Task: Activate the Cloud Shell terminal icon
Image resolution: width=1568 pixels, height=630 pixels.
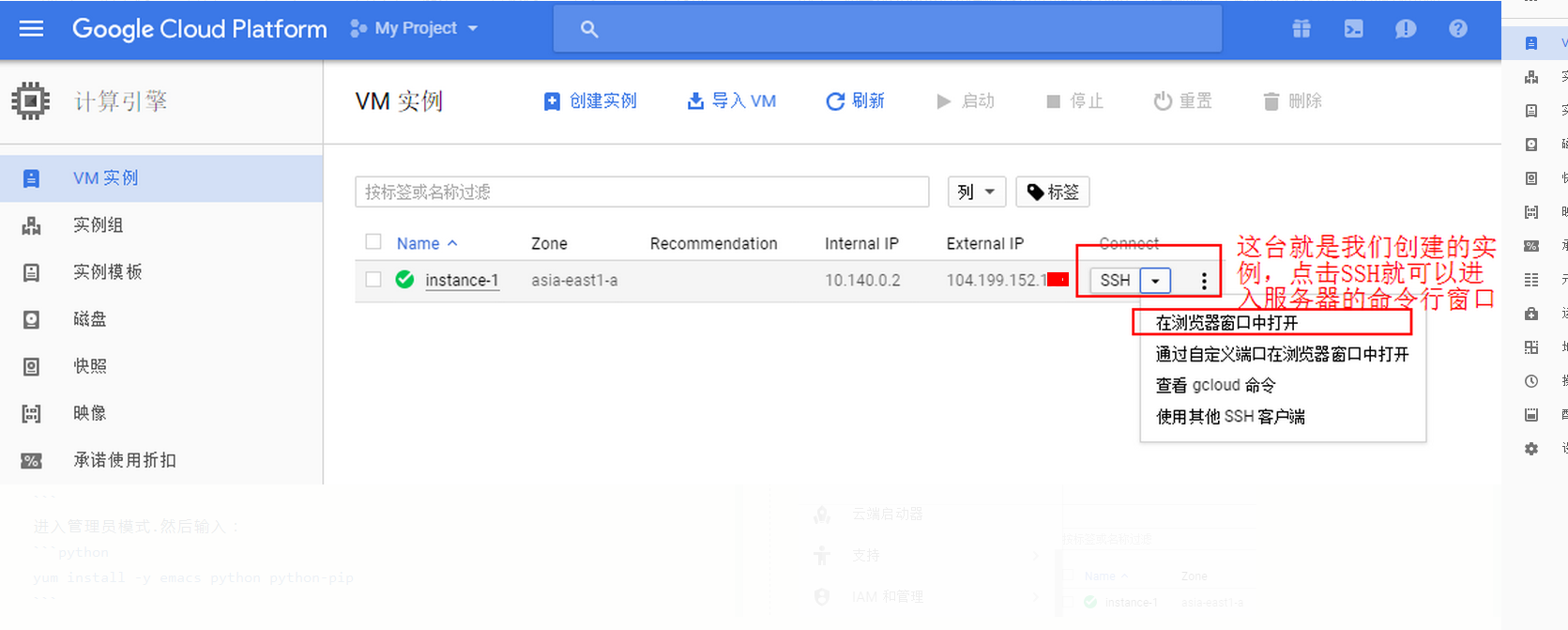Action: 1353,29
